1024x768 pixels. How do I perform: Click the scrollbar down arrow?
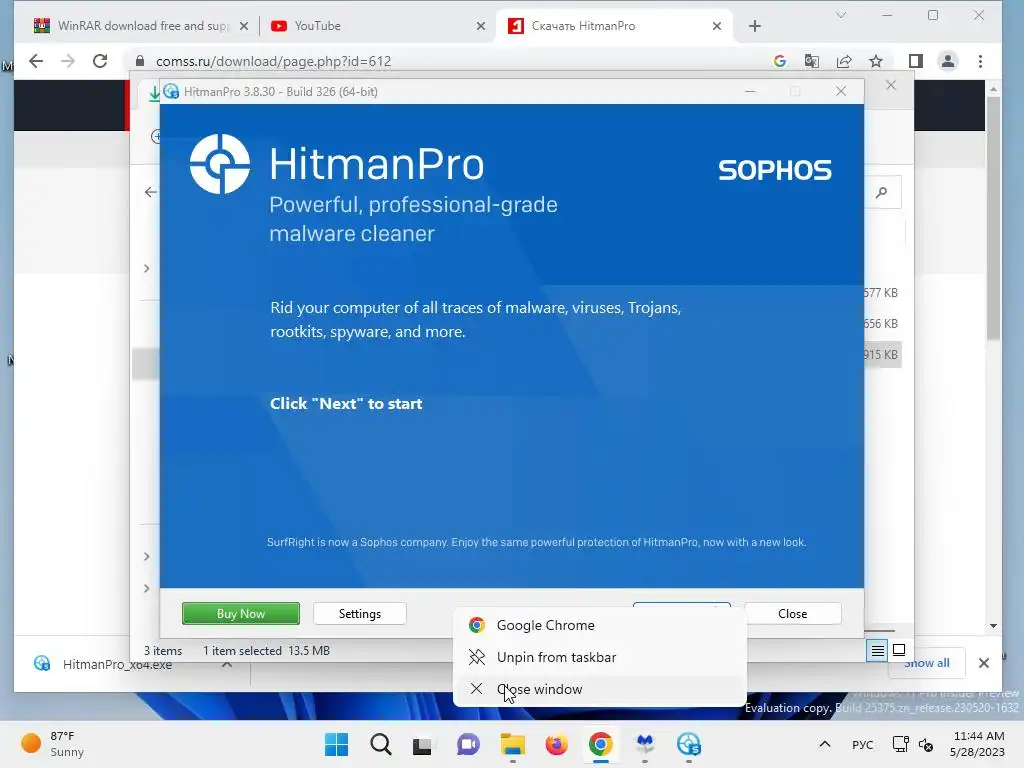tap(993, 626)
